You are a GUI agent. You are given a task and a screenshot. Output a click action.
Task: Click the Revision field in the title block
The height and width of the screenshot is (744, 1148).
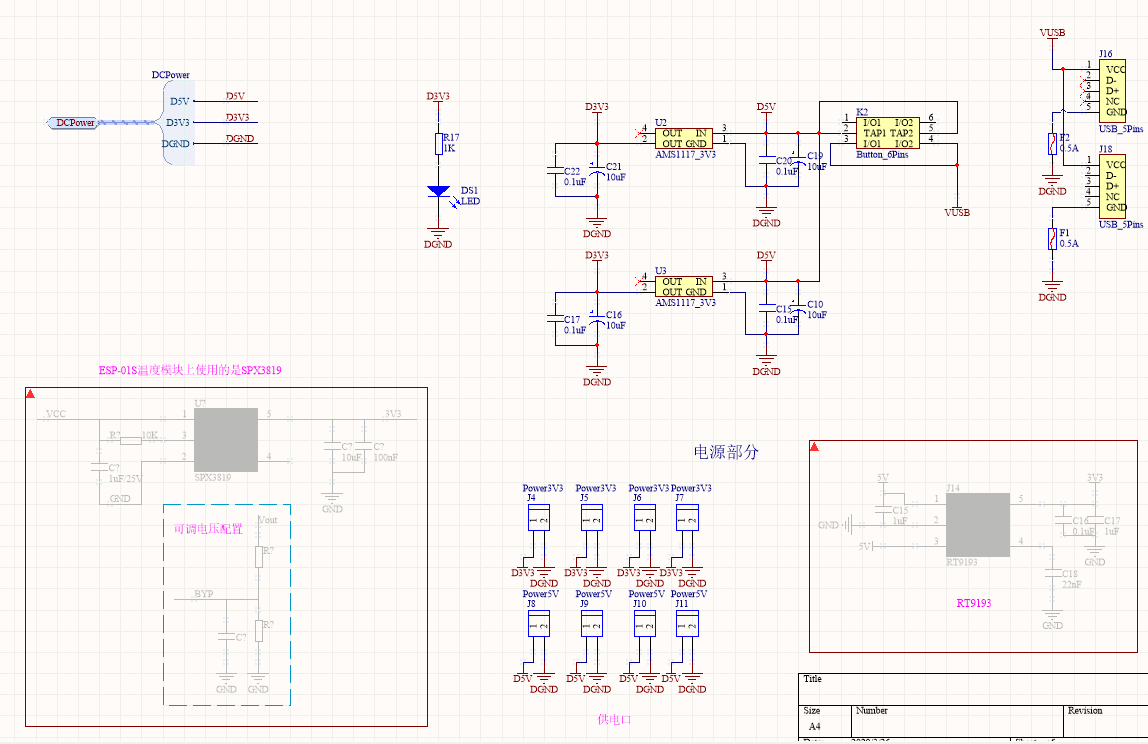pos(1106,721)
